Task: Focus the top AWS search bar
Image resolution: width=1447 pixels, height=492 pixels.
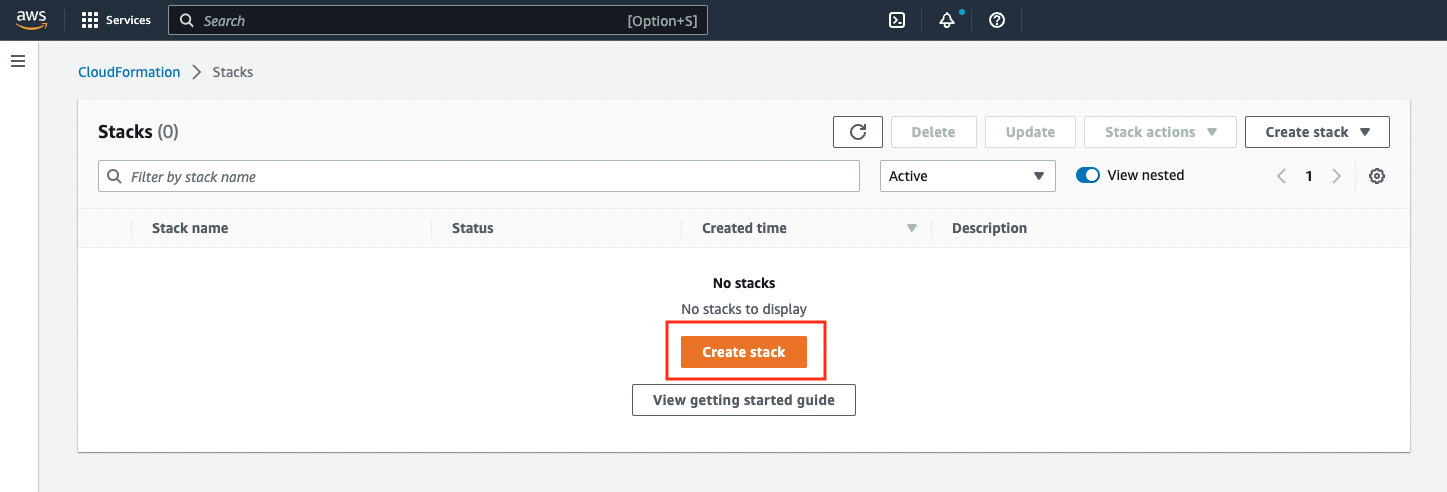Action: click(438, 20)
